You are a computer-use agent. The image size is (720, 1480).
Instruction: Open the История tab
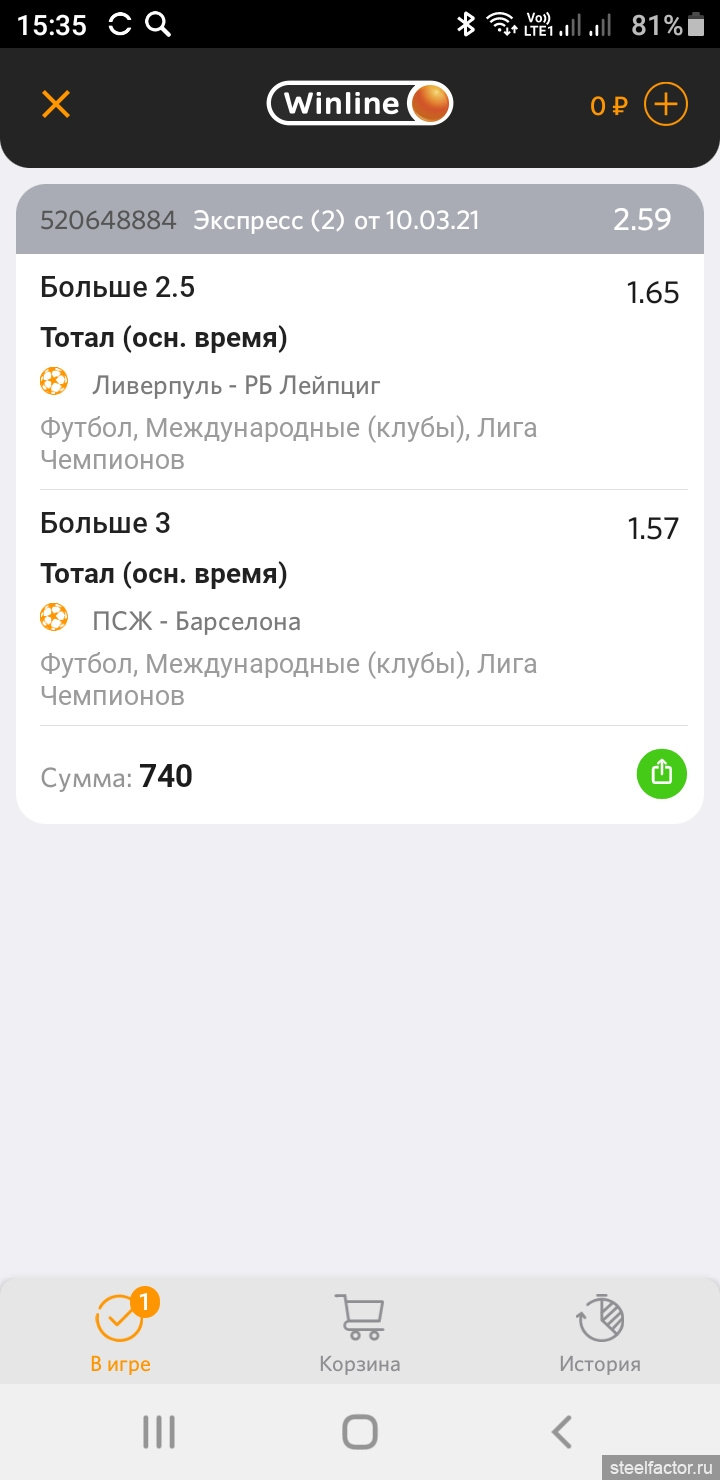click(600, 1332)
